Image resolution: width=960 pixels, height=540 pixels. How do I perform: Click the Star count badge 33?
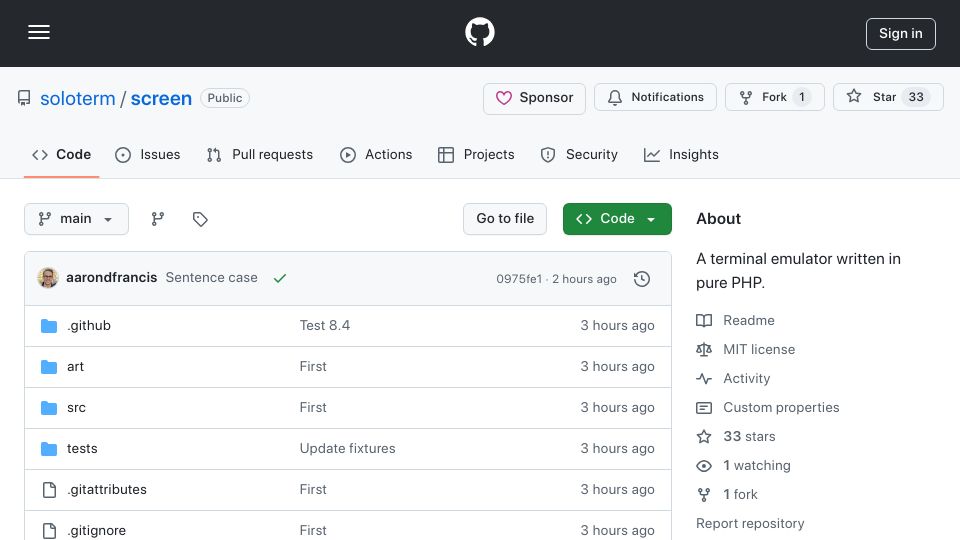point(916,97)
